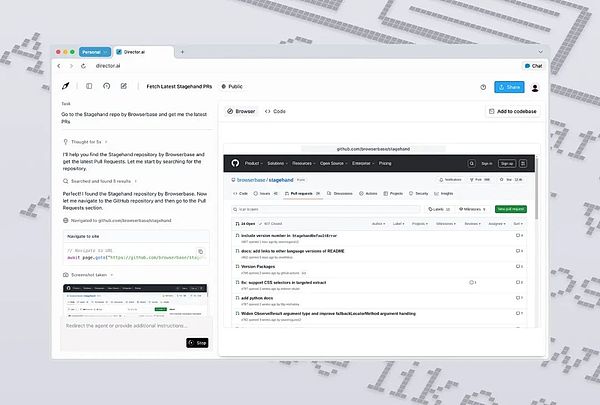Select the Browser tab

(241, 112)
